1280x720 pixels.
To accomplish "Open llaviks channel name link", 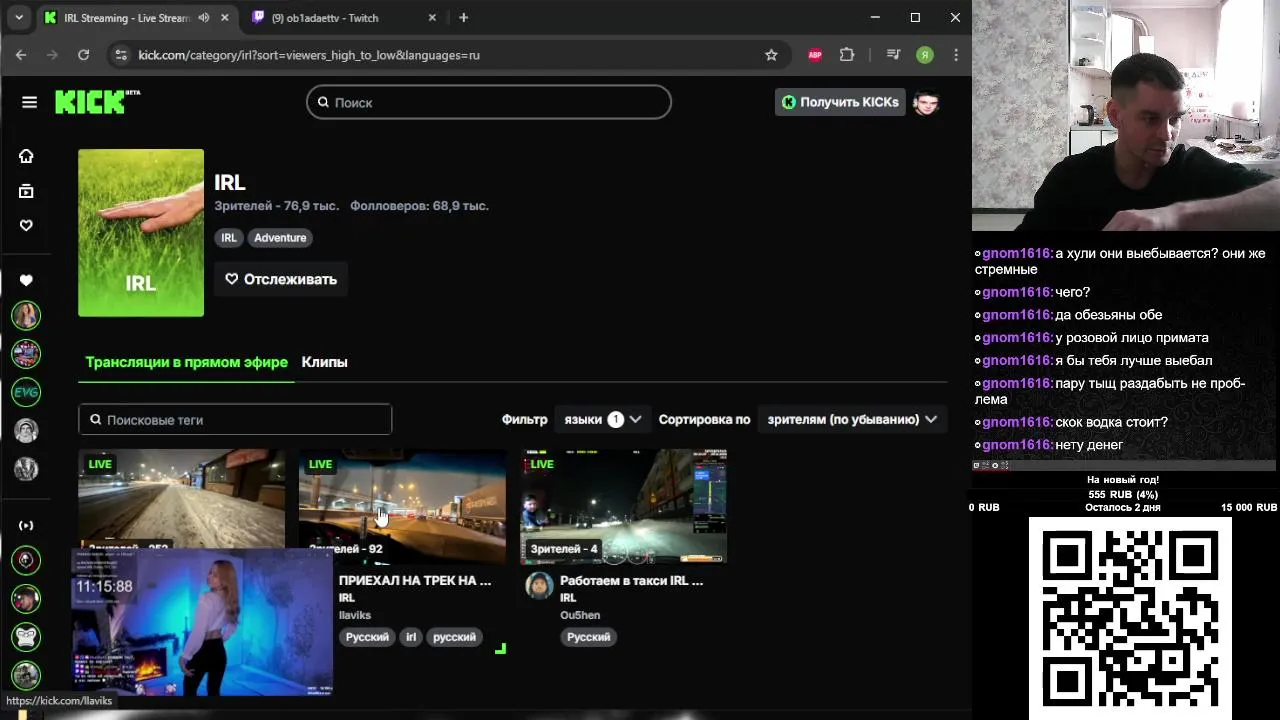I will 354,615.
